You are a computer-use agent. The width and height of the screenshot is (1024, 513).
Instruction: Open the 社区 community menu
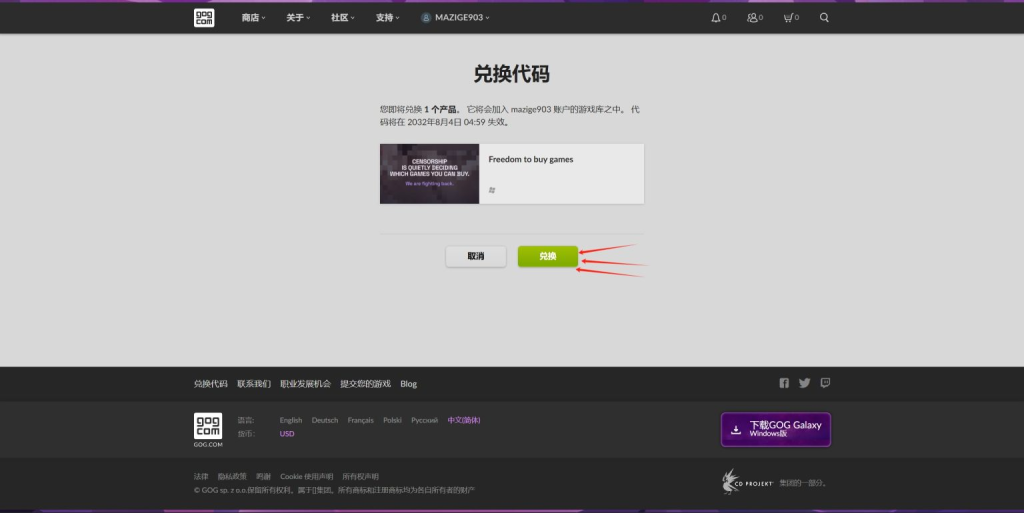(343, 18)
